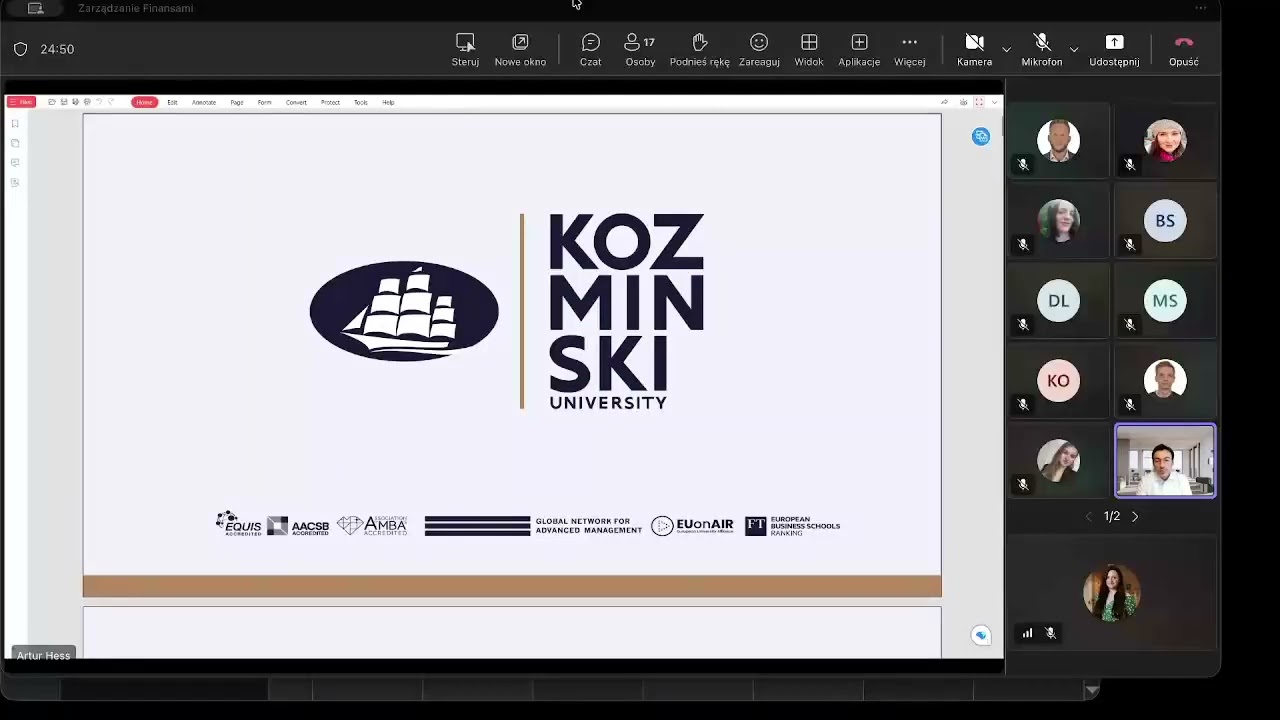Click the blue translate assistant button at top

(981, 136)
